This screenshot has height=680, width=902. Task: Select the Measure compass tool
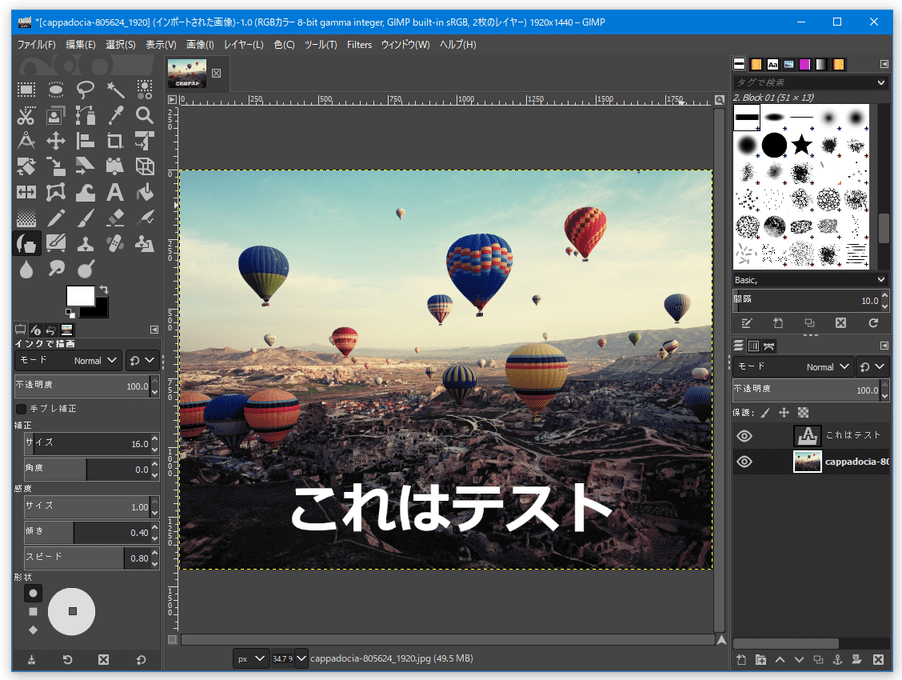click(x=26, y=141)
